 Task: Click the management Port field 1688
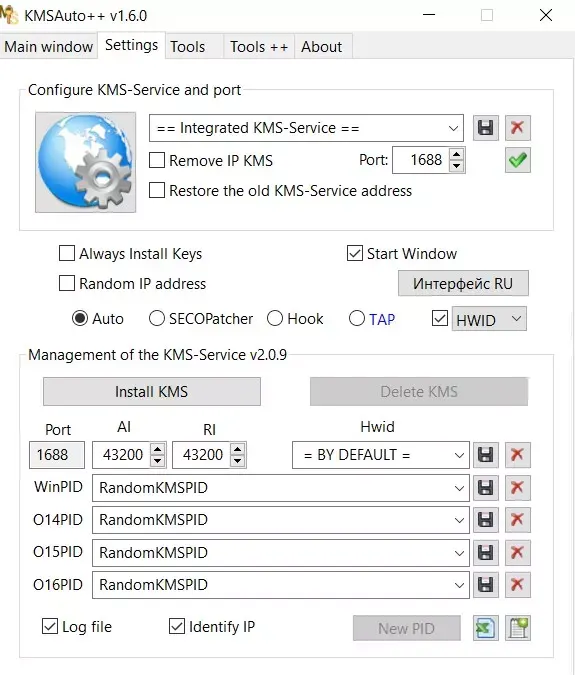click(x=57, y=455)
